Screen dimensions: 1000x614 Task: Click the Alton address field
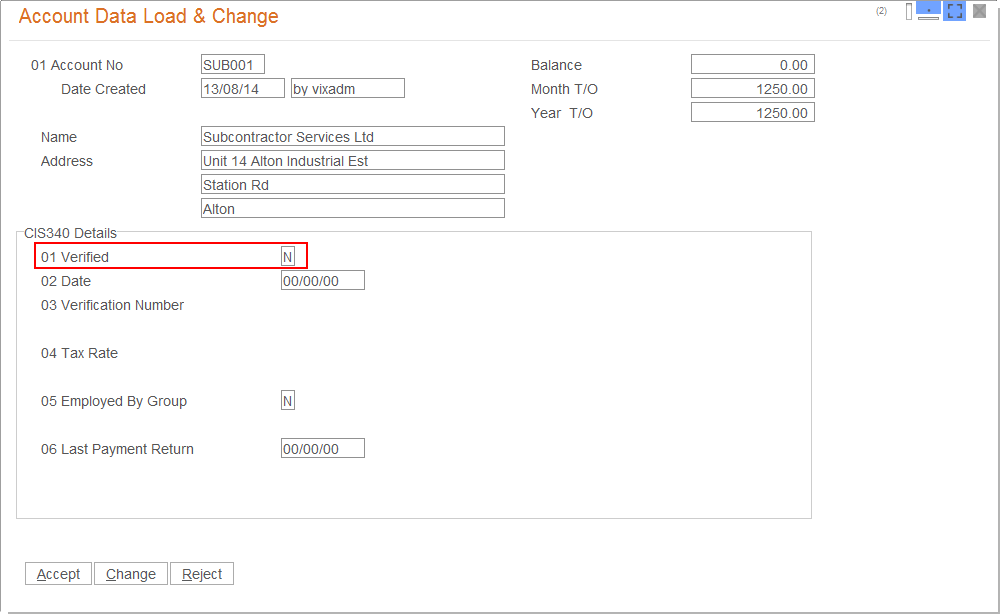(x=353, y=209)
